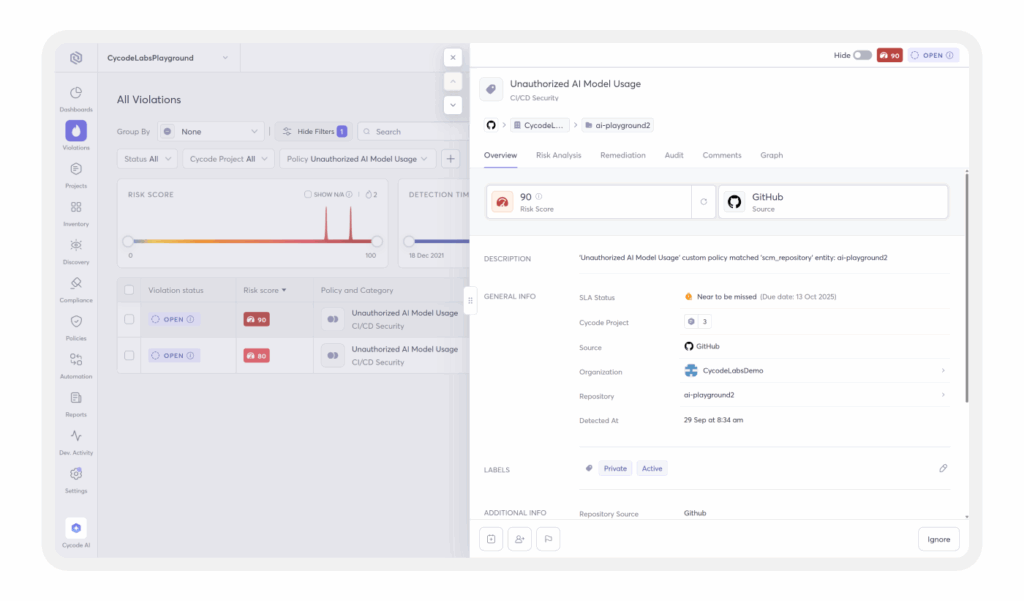The height and width of the screenshot is (601, 1024).
Task: Select all violations header checkbox
Action: point(128,290)
